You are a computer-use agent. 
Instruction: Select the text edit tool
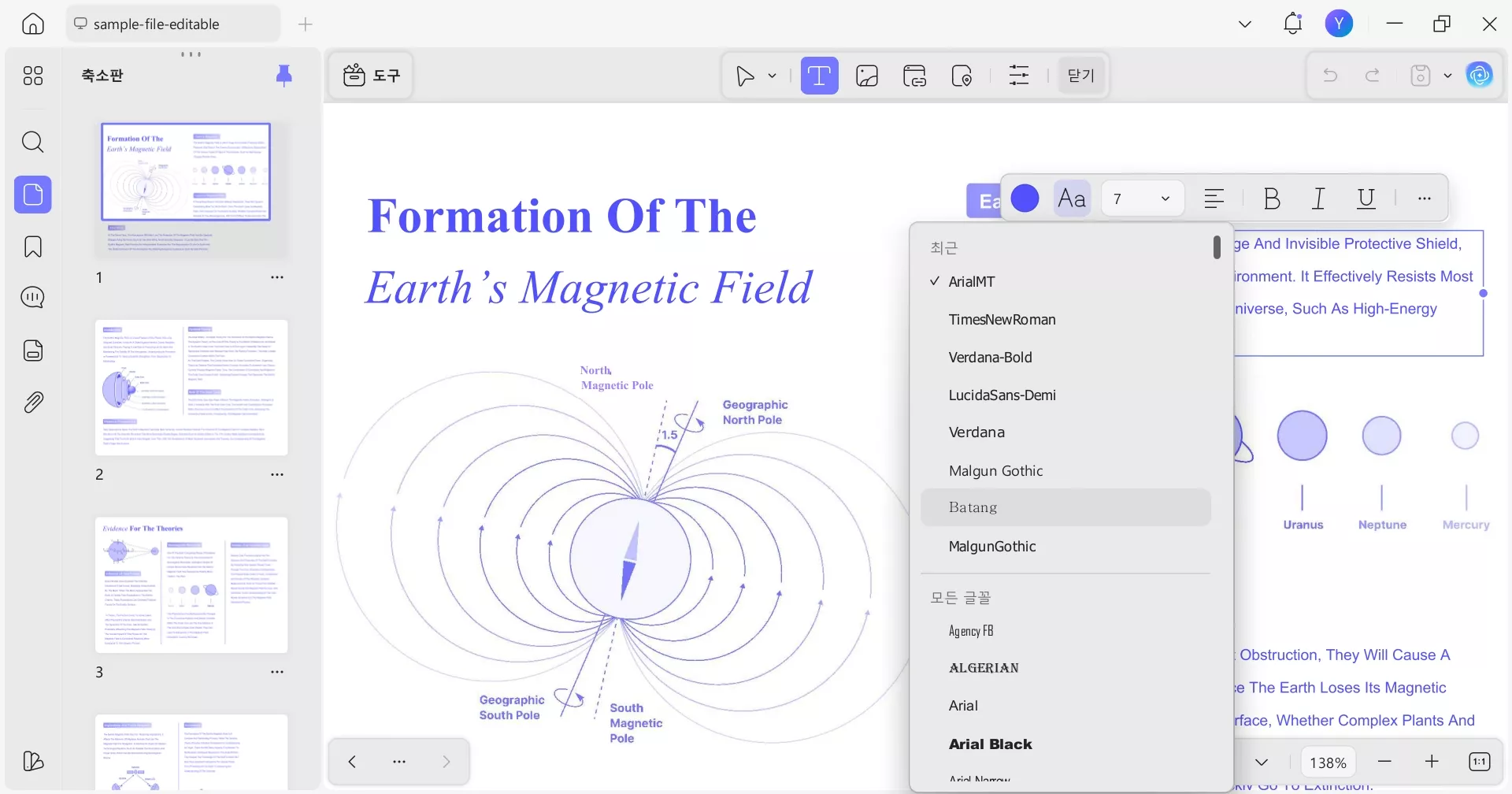pyautogui.click(x=819, y=76)
